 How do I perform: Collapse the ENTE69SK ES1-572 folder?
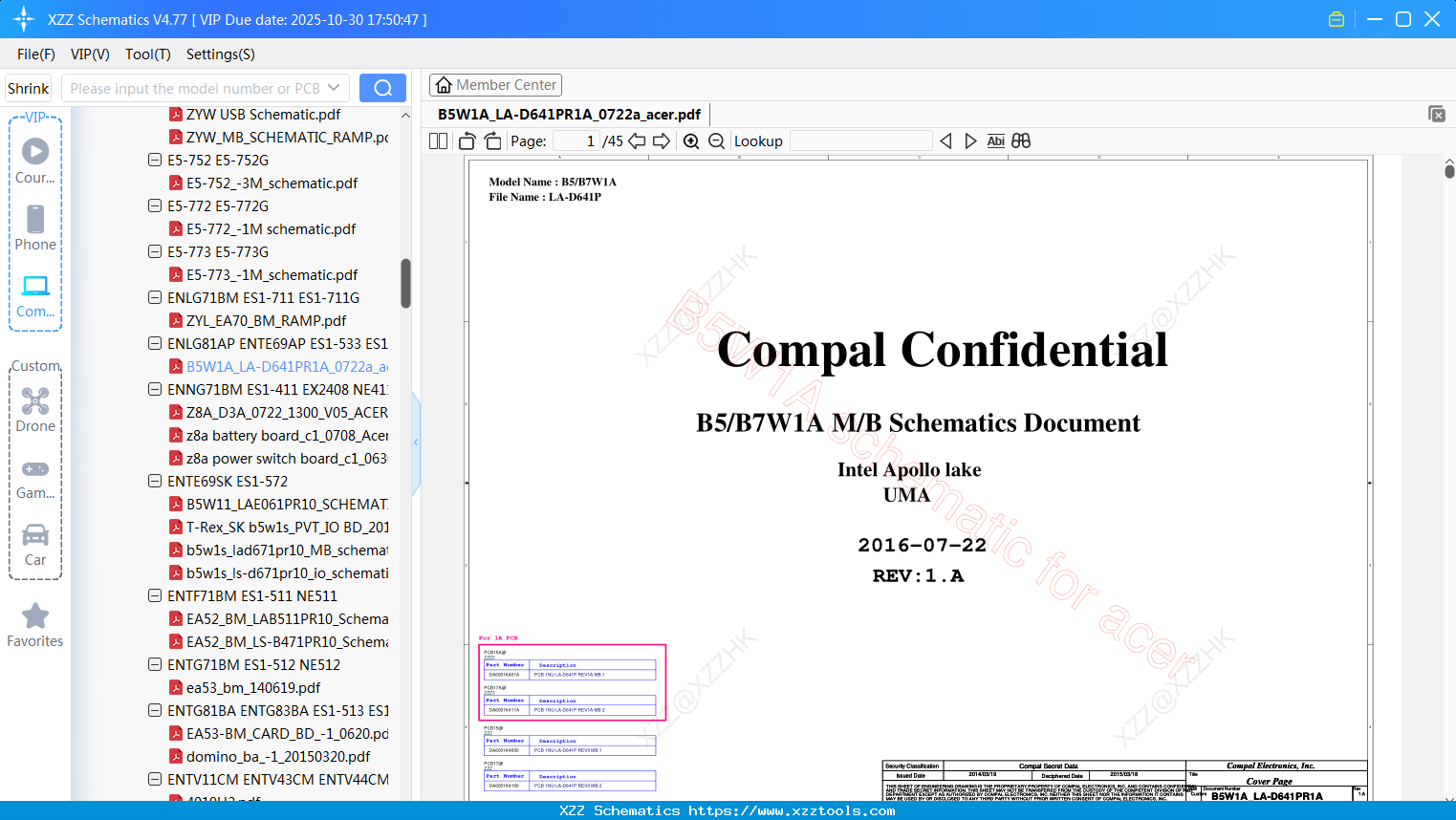(154, 481)
